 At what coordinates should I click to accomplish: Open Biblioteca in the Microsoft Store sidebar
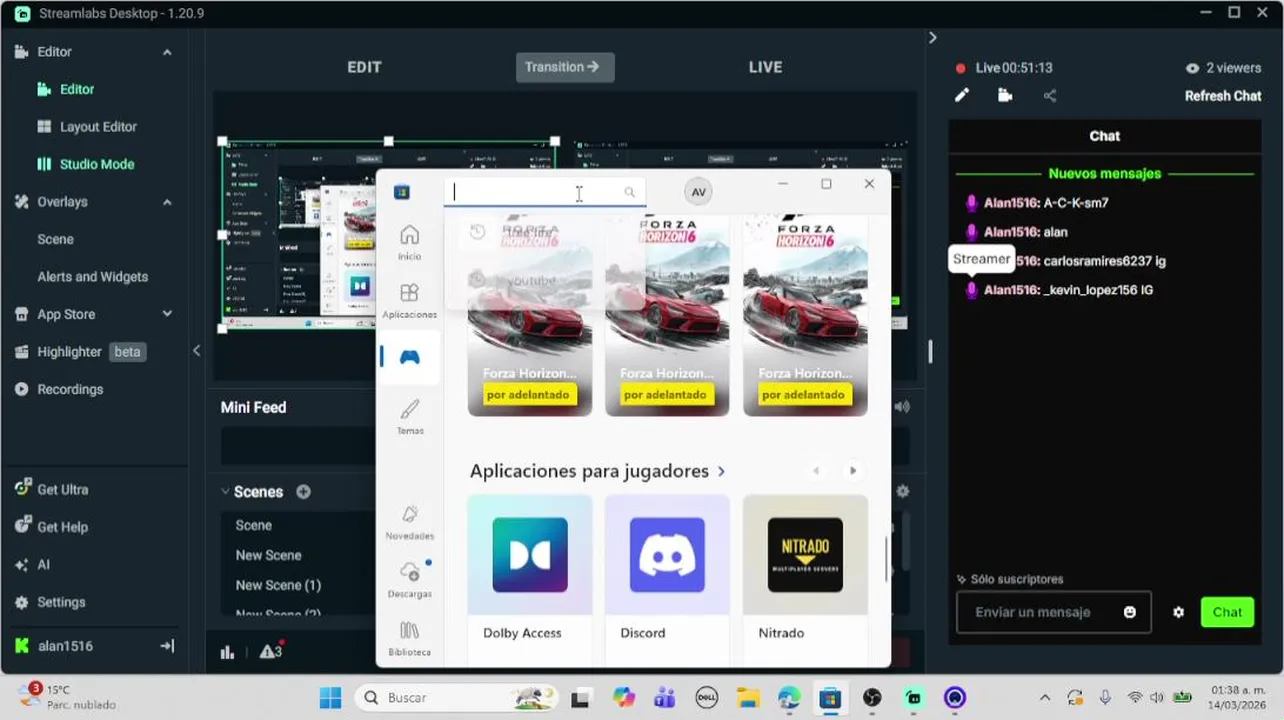410,638
